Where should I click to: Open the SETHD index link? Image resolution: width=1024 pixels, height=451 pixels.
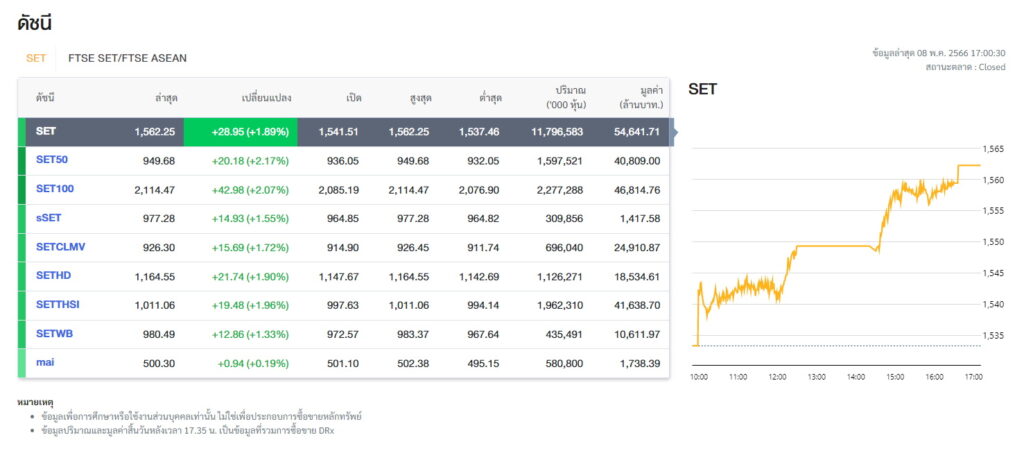pyautogui.click(x=54, y=275)
